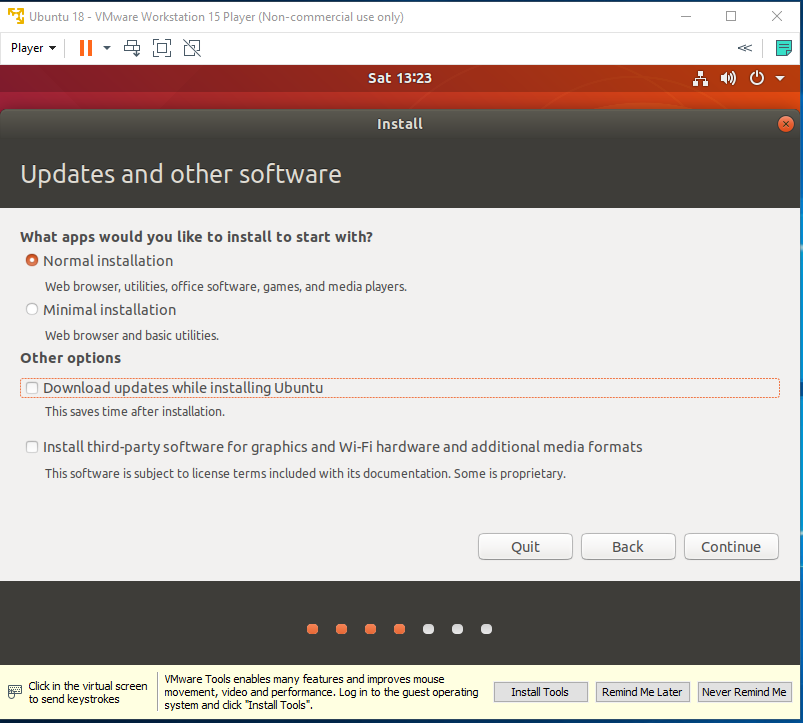Open the Sat 13:23 clock menu
This screenshot has height=723, width=803.
click(x=400, y=78)
